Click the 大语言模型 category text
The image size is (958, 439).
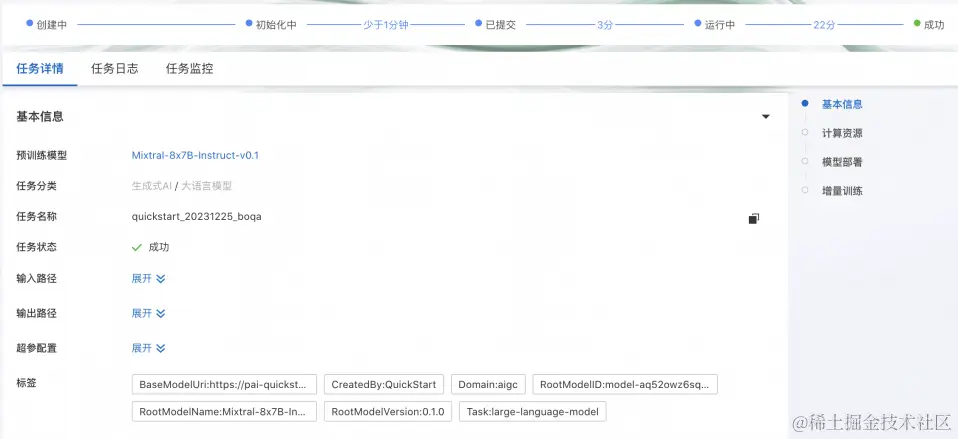[207, 186]
